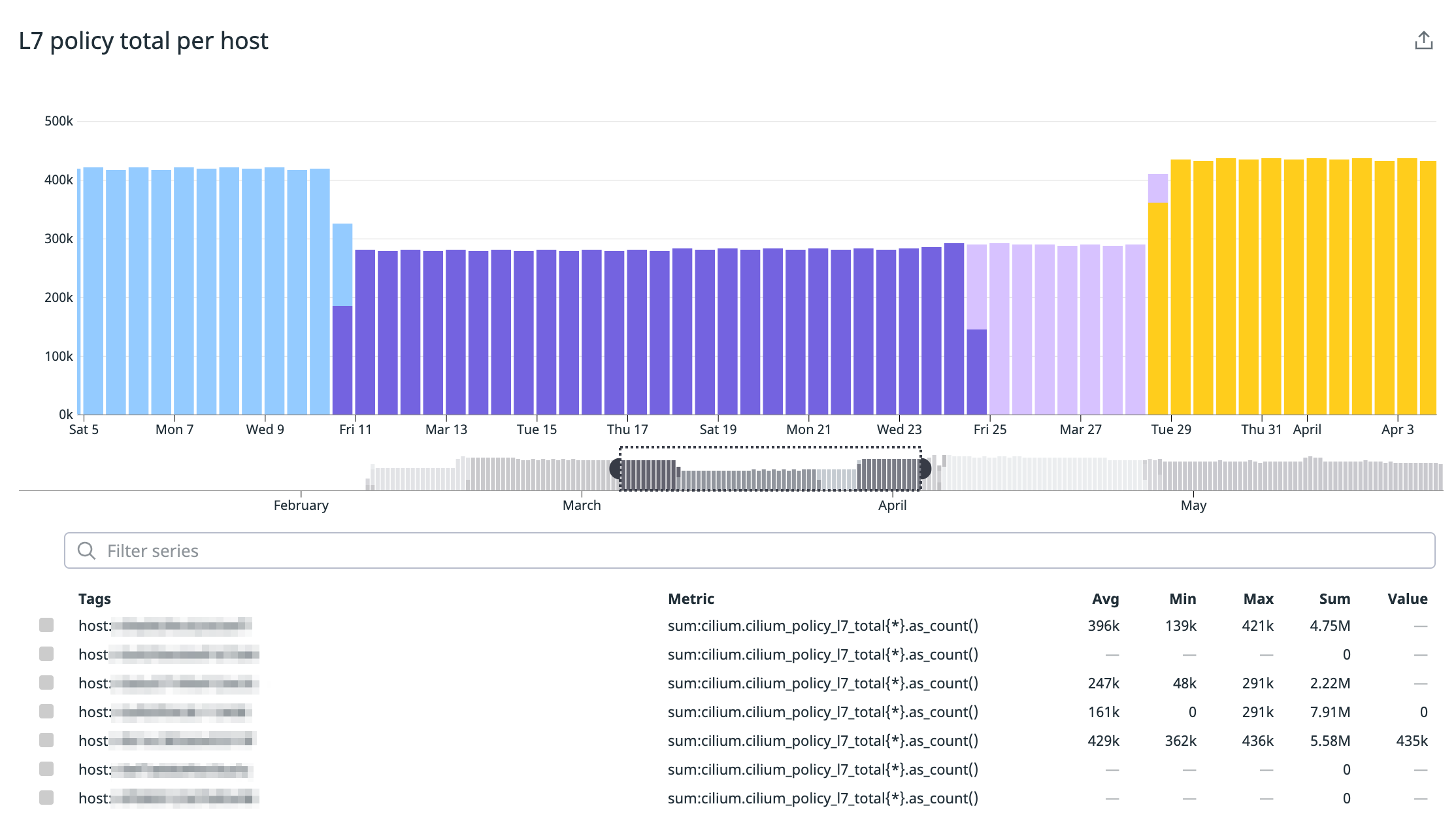Toggle the first host series swatch

coord(46,625)
